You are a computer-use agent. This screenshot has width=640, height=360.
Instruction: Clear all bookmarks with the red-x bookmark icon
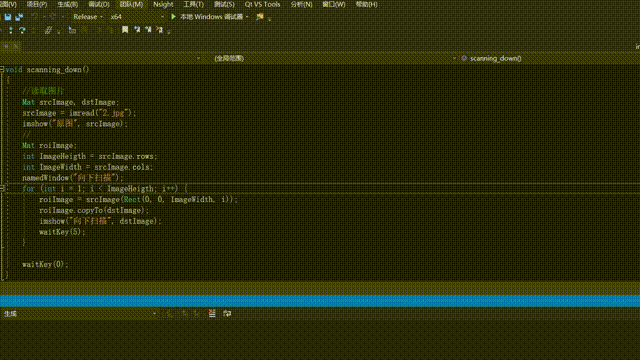pos(159,30)
